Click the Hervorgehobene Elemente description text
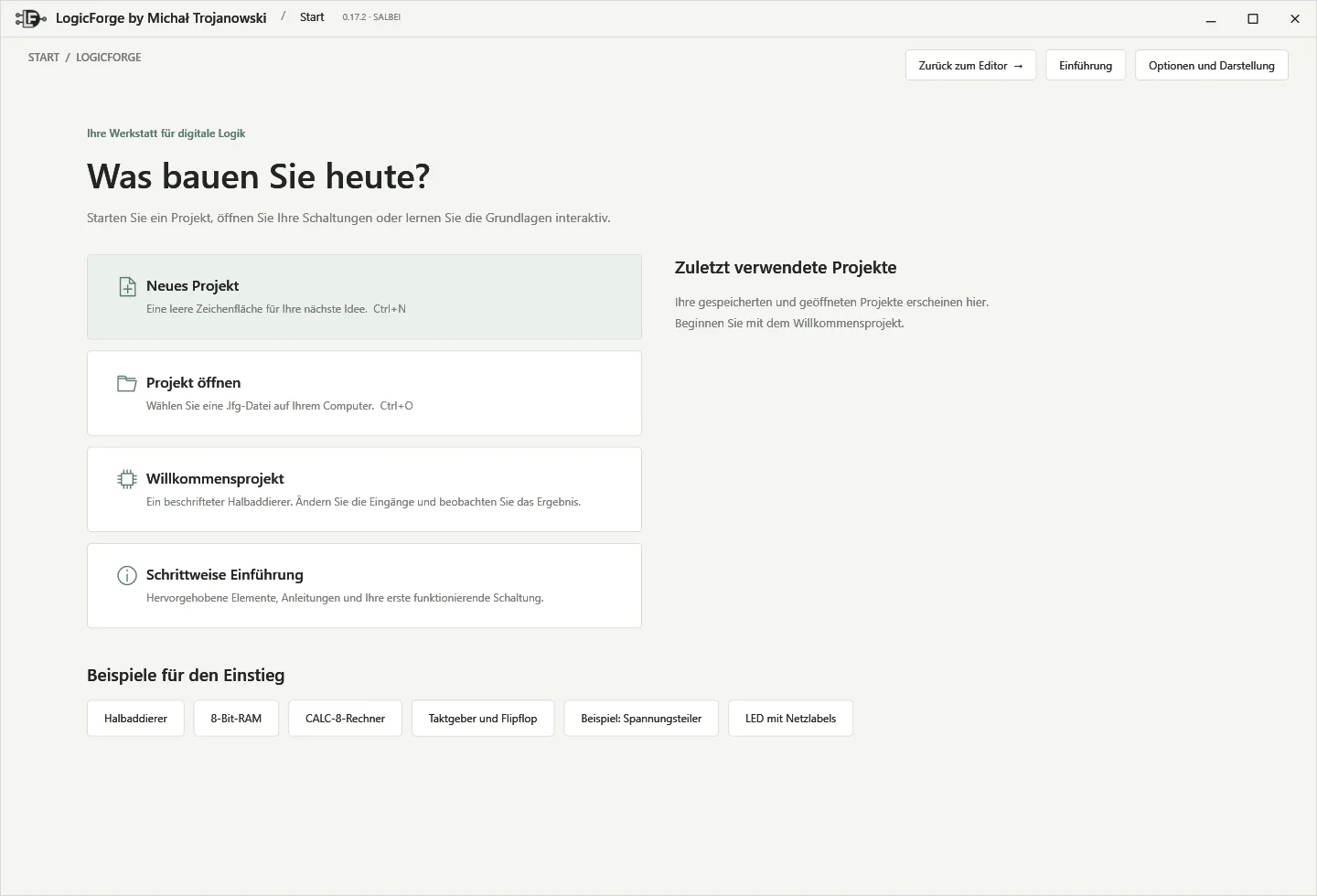Image resolution: width=1317 pixels, height=896 pixels. (x=345, y=598)
